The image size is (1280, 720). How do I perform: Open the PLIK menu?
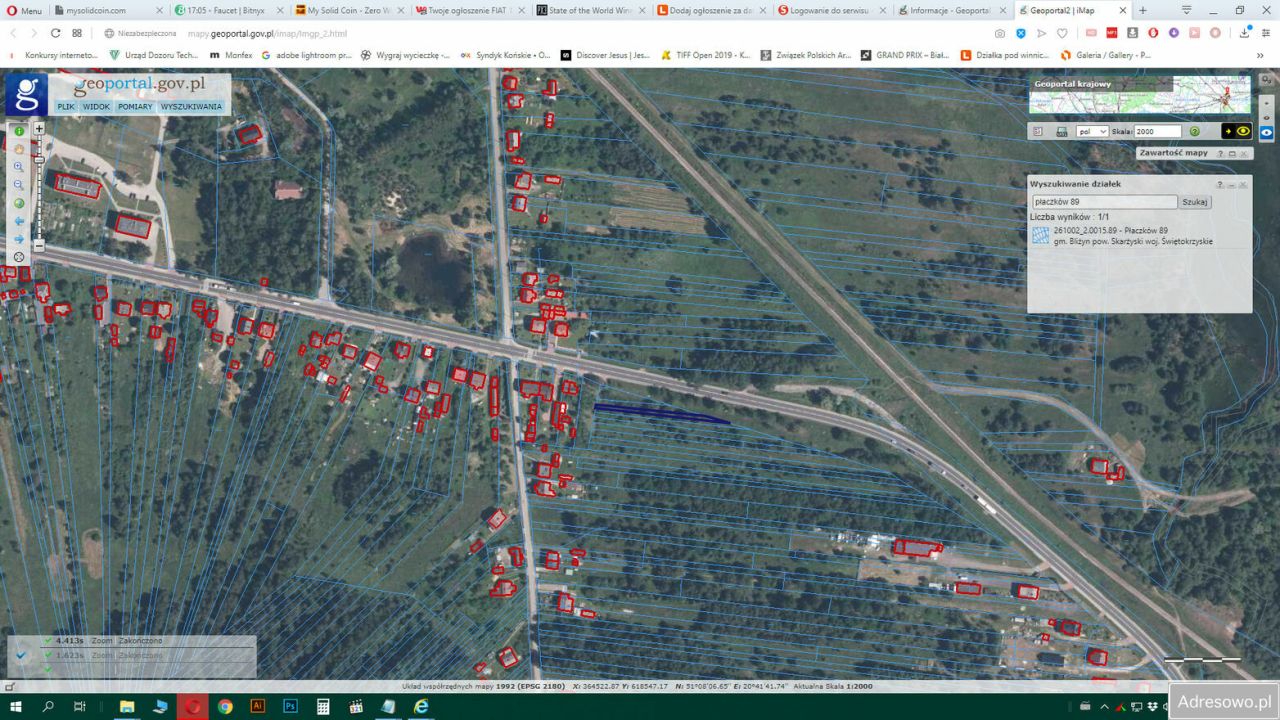pyautogui.click(x=66, y=106)
